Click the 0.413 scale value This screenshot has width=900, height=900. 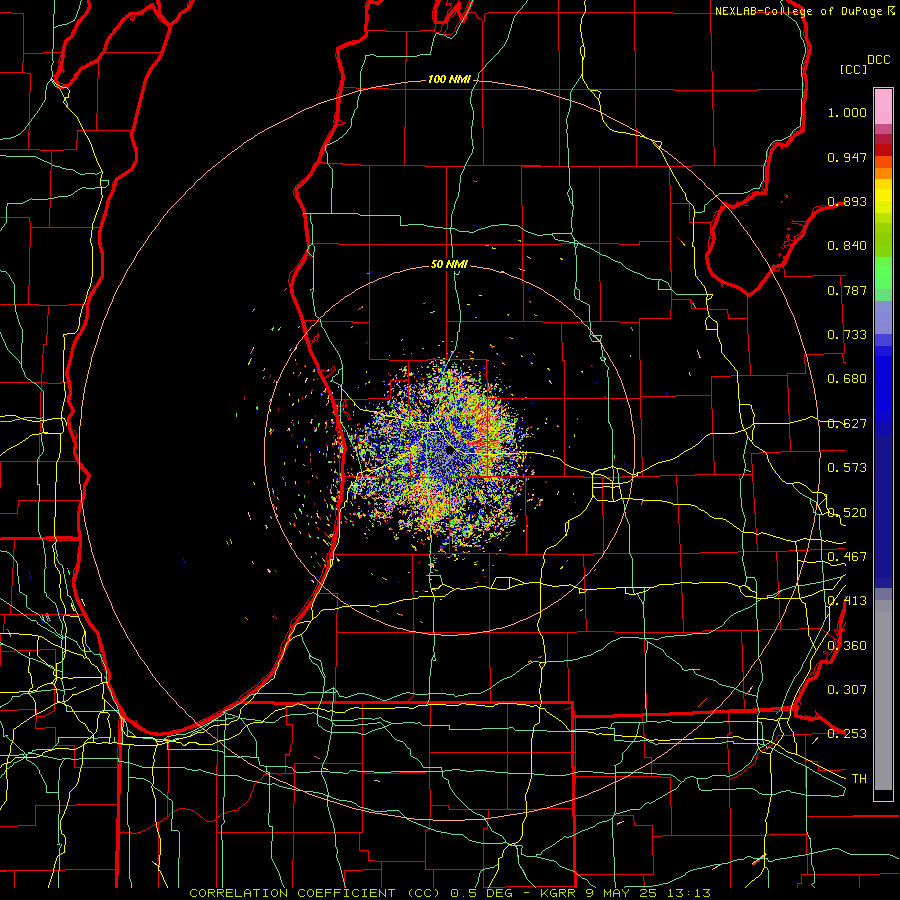click(847, 601)
